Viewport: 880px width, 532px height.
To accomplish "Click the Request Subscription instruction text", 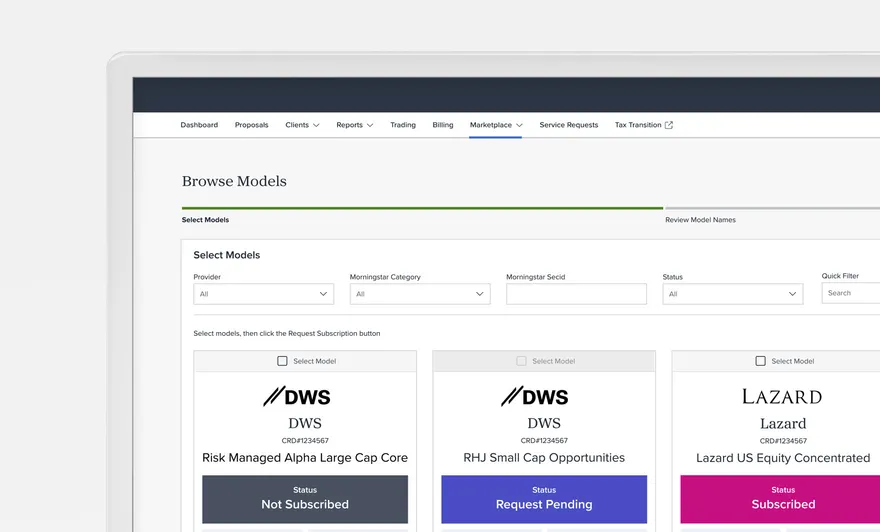I will [287, 333].
